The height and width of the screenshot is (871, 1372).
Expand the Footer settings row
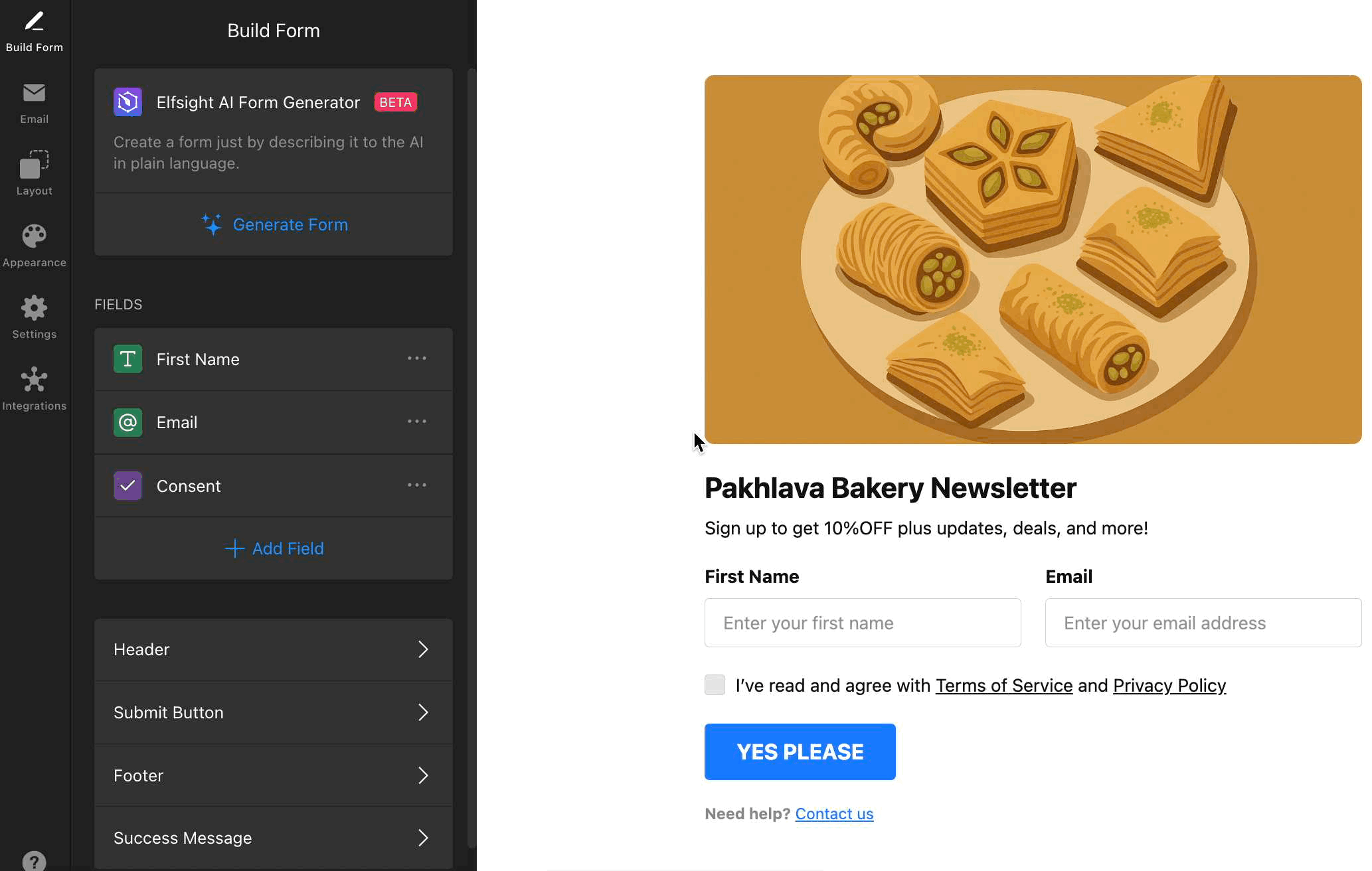273,775
